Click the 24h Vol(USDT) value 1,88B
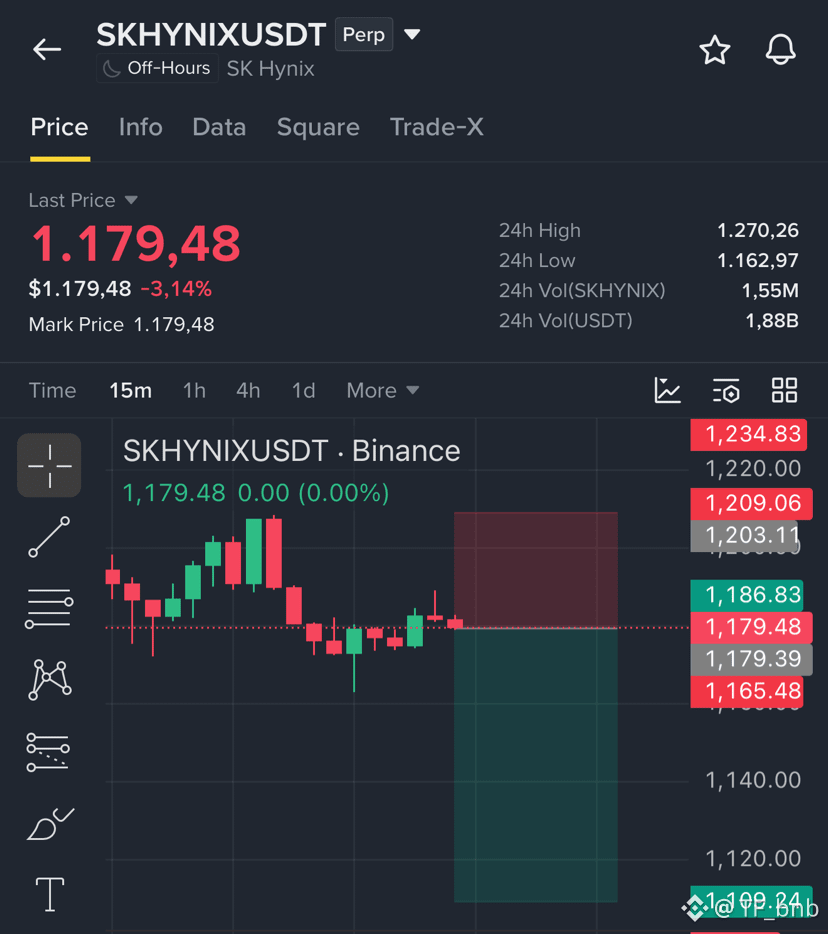The image size is (828, 934). [x=772, y=321]
